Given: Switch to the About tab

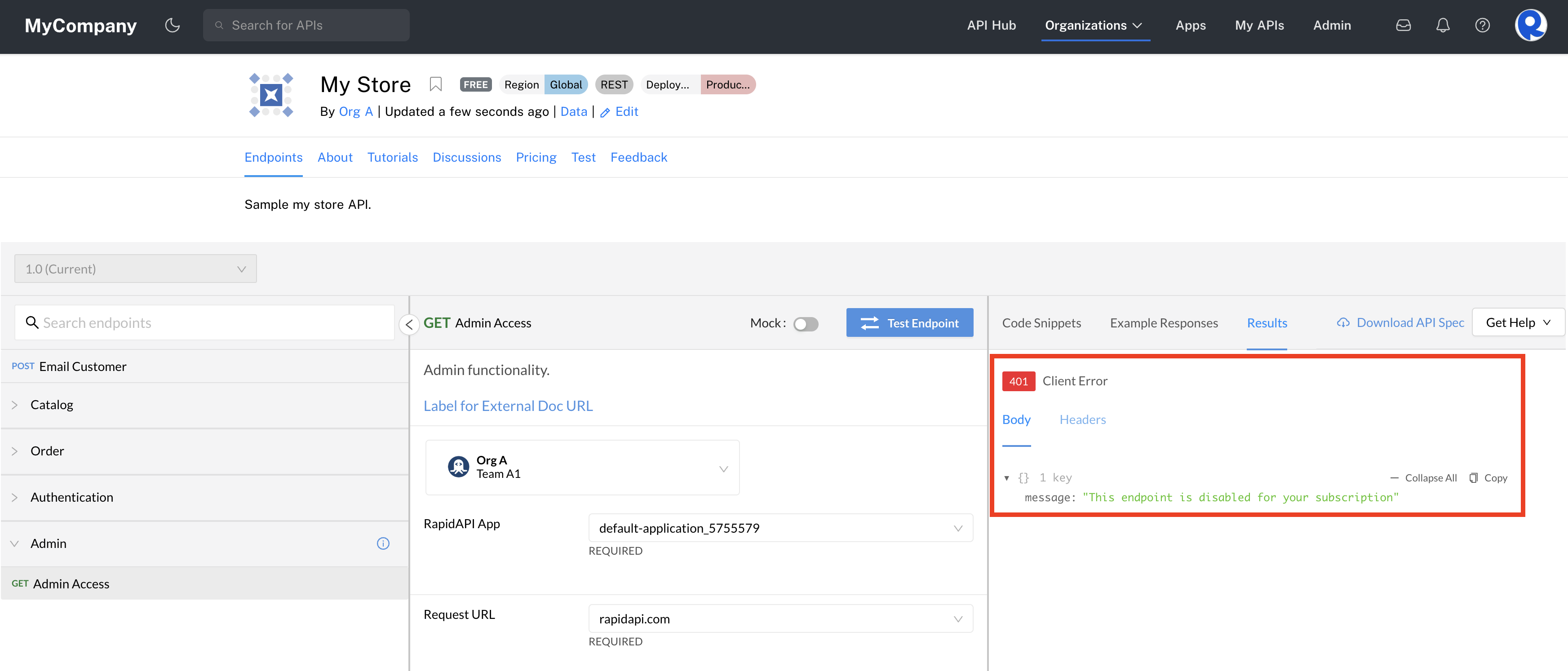Looking at the screenshot, I should click(x=335, y=157).
